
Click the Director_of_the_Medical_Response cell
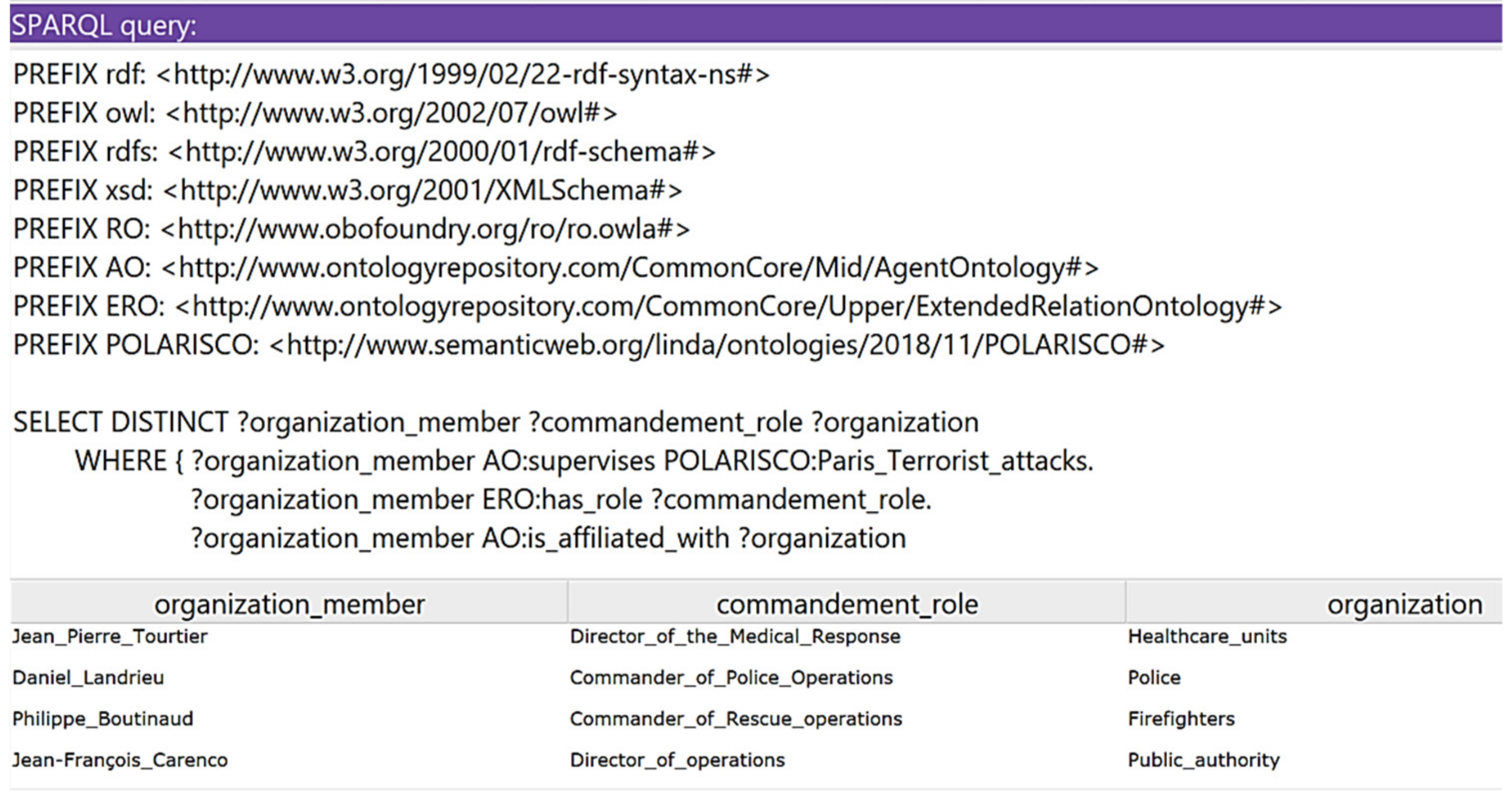[x=735, y=637]
